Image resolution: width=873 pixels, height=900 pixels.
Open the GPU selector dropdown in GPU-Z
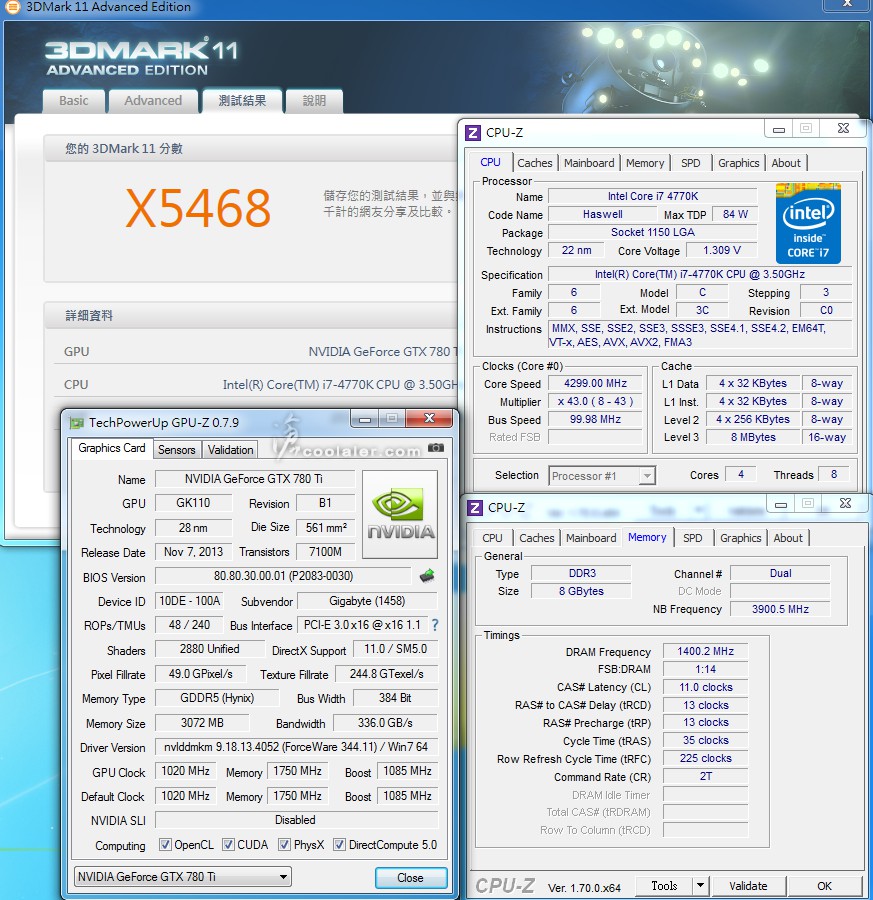[183, 876]
